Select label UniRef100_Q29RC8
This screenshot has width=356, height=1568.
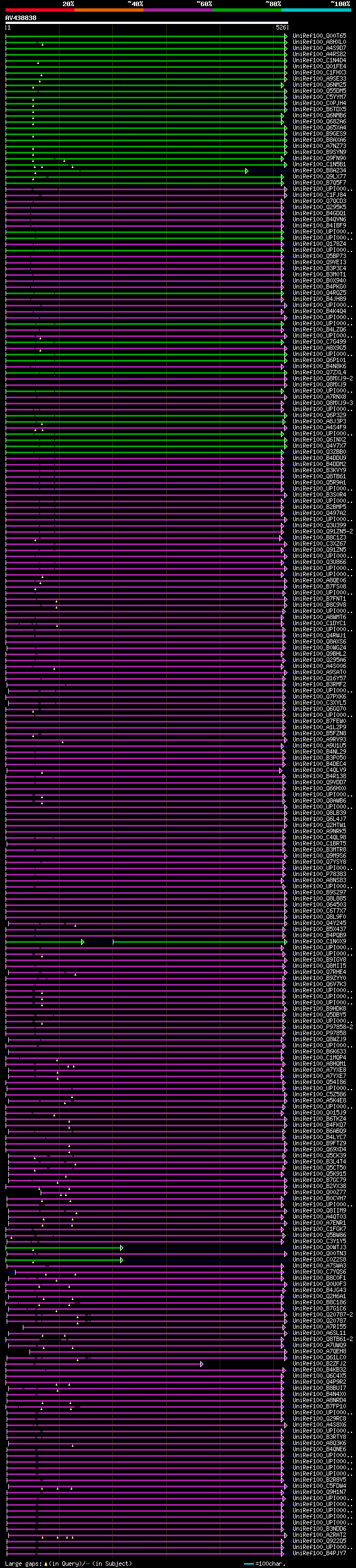click(x=319, y=1419)
